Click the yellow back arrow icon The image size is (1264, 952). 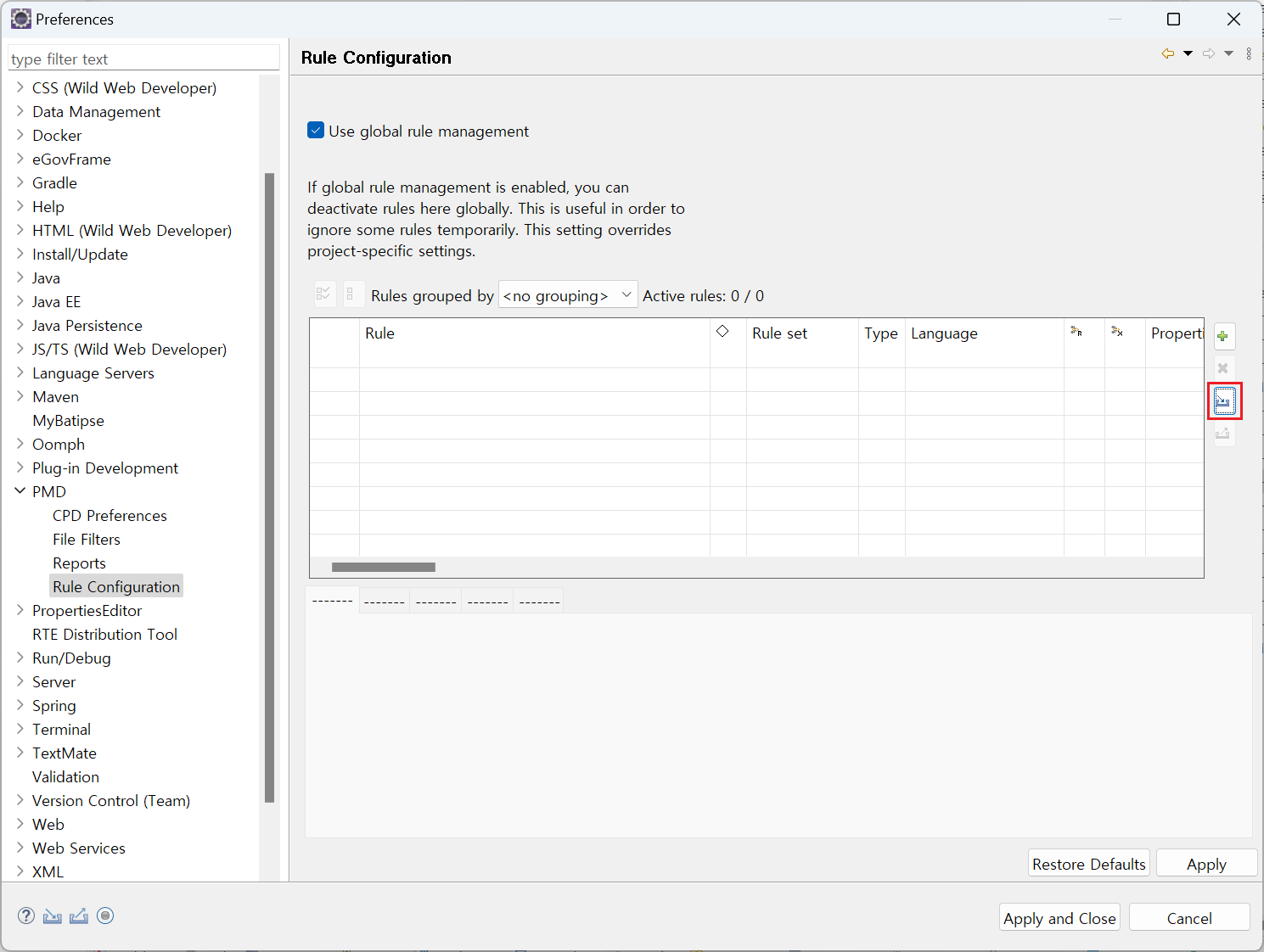tap(1168, 53)
